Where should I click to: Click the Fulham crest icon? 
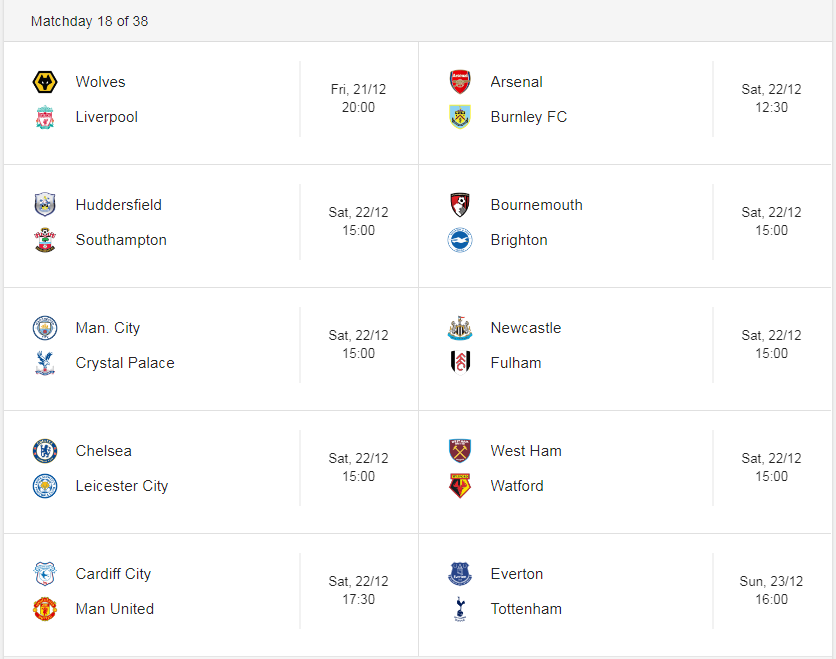click(460, 363)
